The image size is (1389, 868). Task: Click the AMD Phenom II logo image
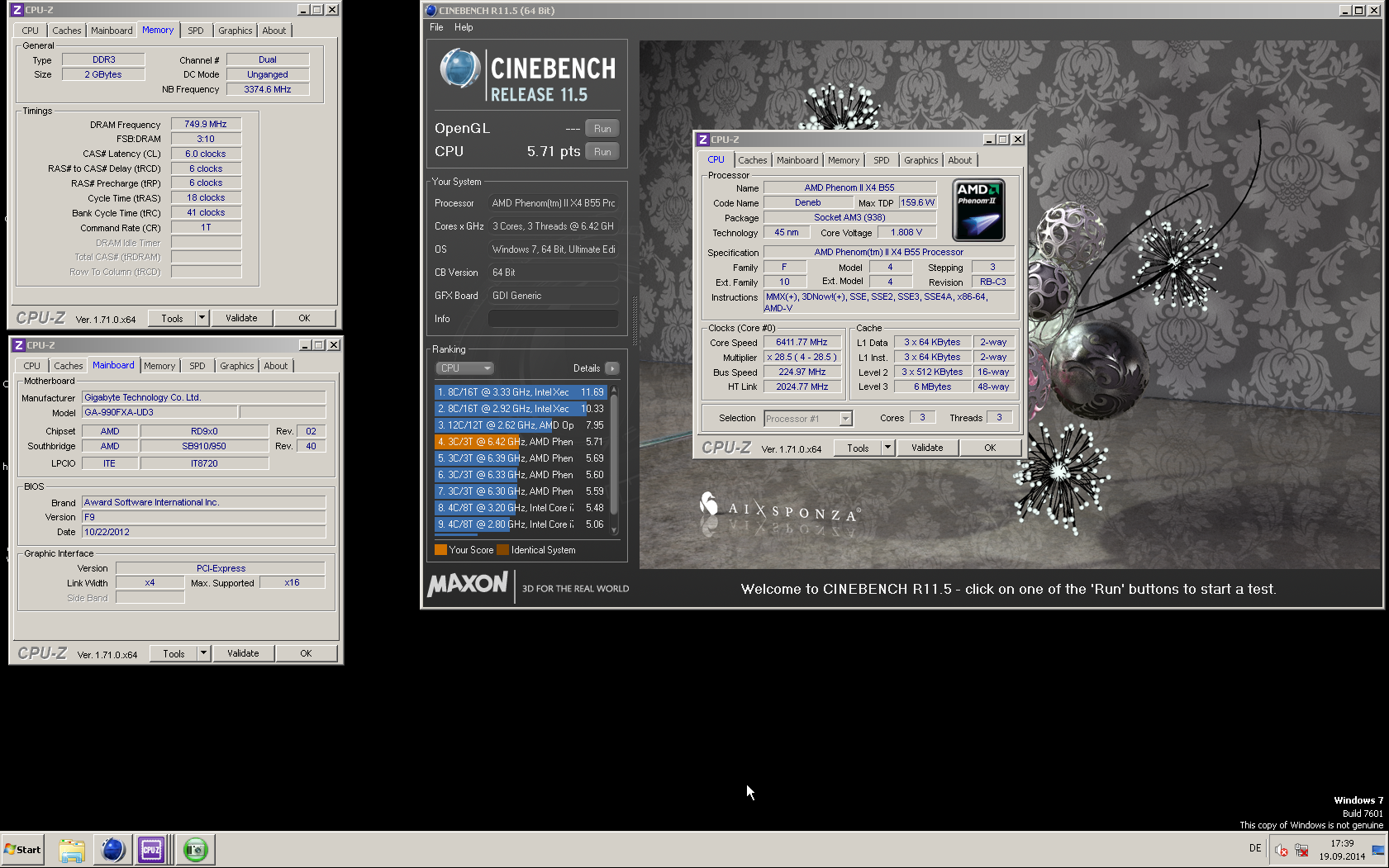coord(979,210)
